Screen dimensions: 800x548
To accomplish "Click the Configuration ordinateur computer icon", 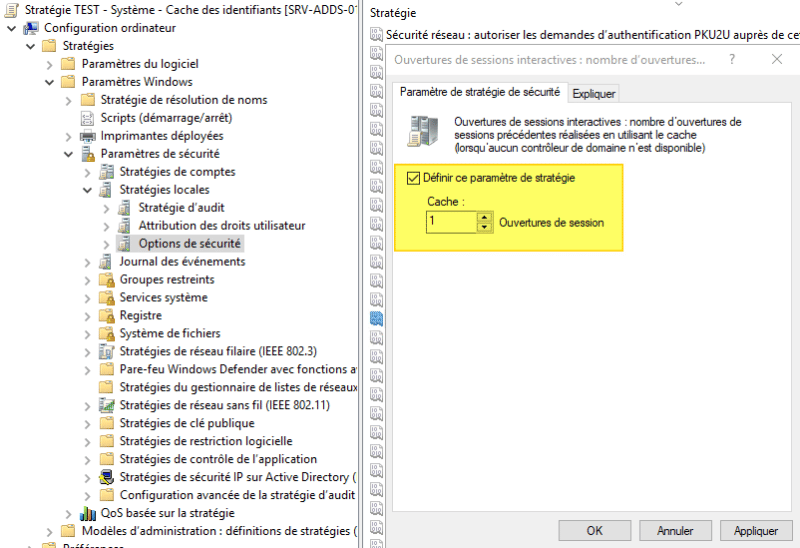I will [x=31, y=28].
